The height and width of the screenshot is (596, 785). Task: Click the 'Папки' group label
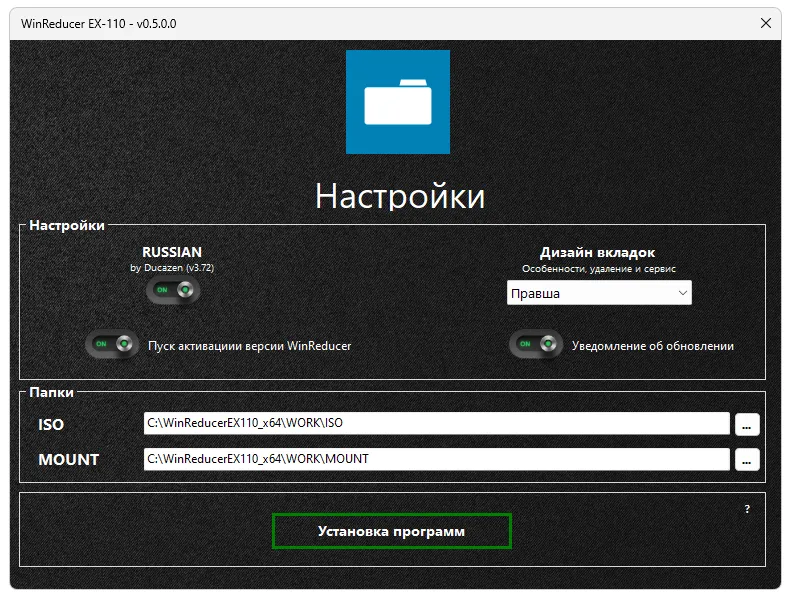[x=52, y=392]
